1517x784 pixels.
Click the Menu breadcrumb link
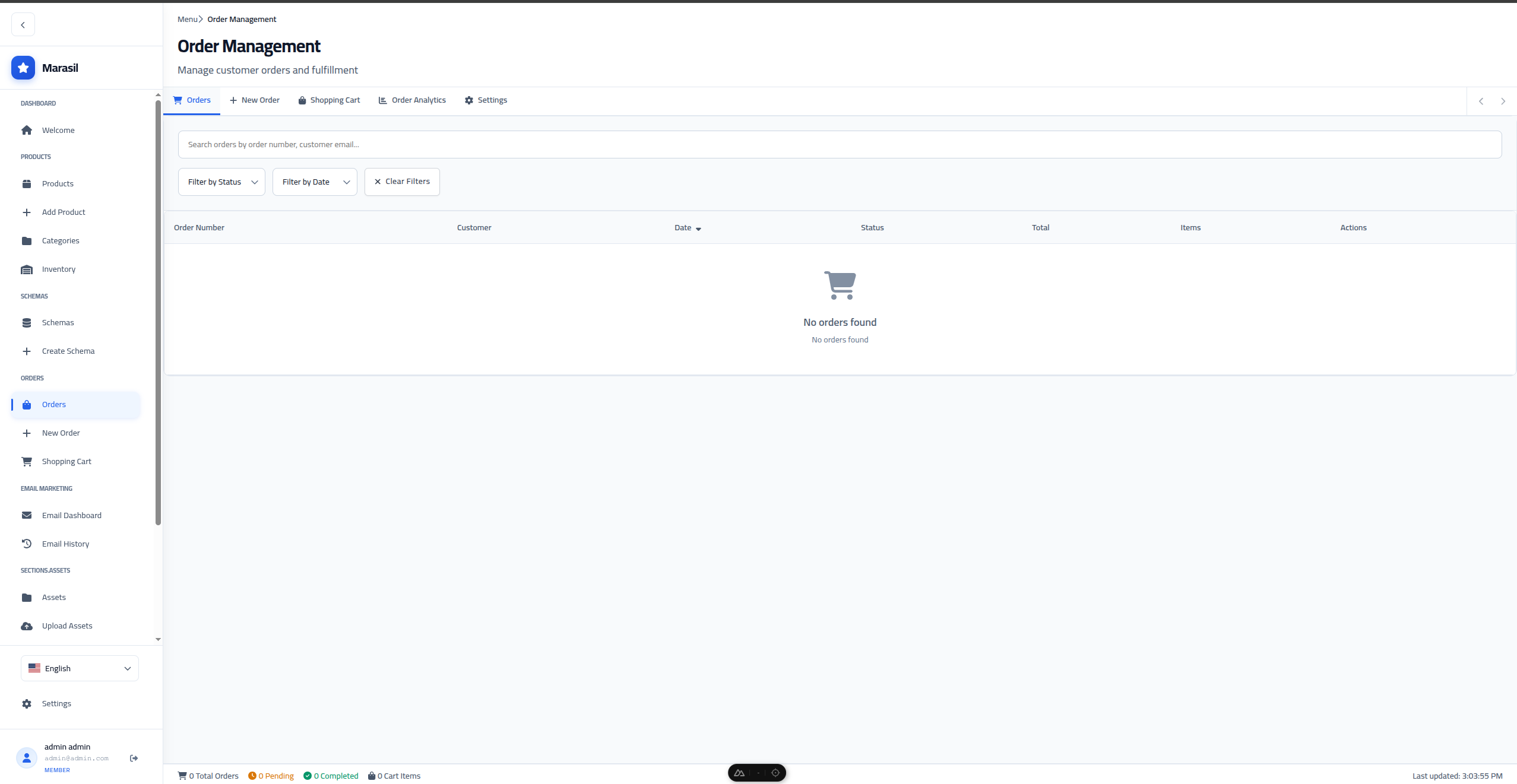point(187,20)
